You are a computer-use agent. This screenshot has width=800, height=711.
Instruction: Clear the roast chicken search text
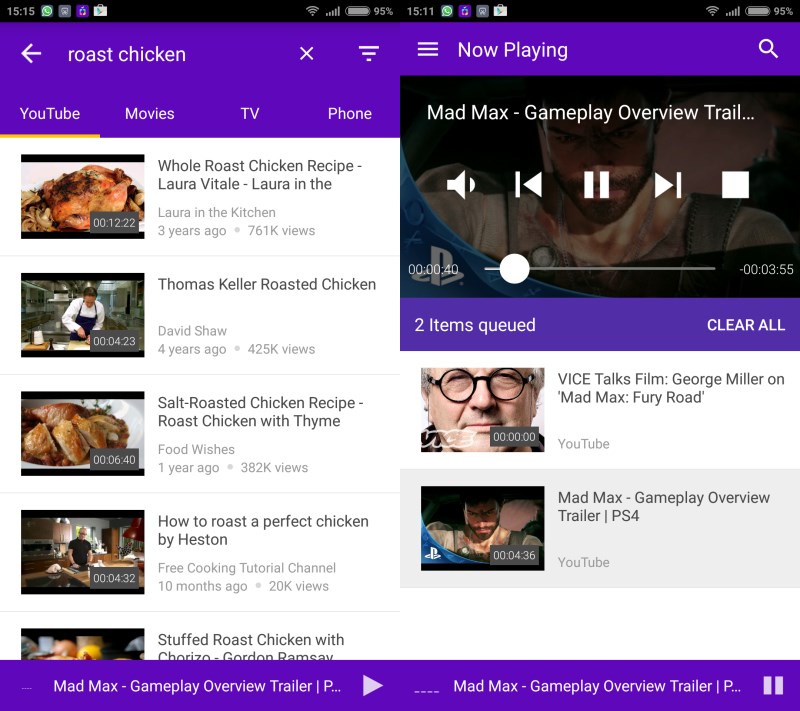[x=306, y=54]
